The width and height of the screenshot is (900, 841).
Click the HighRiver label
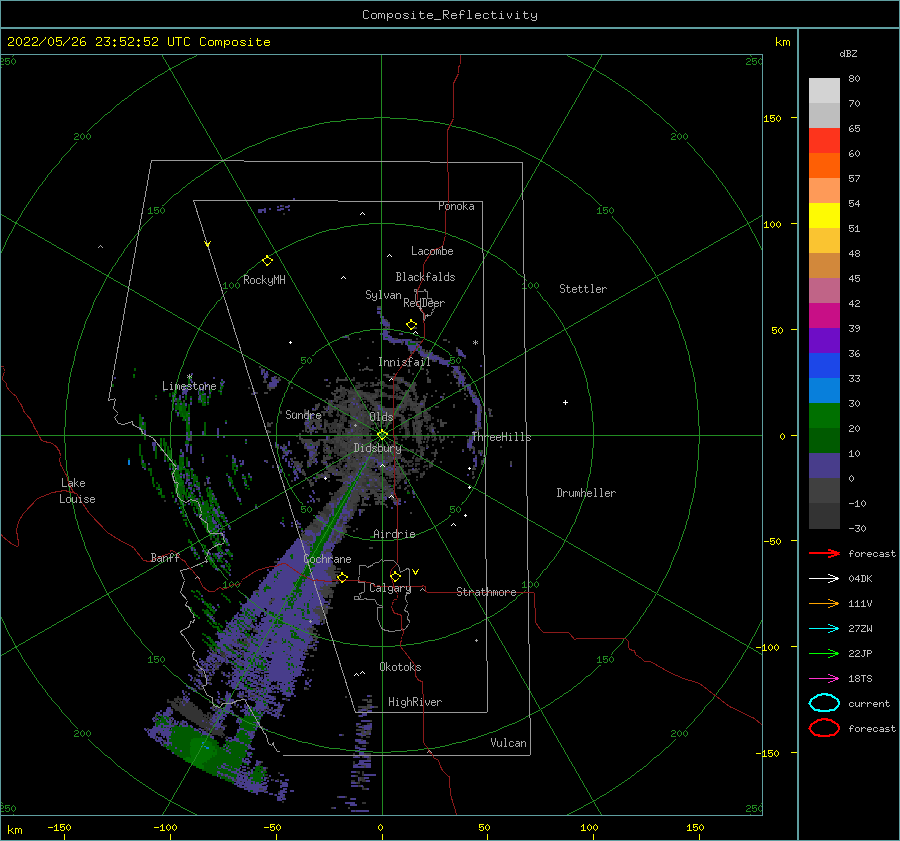[415, 702]
